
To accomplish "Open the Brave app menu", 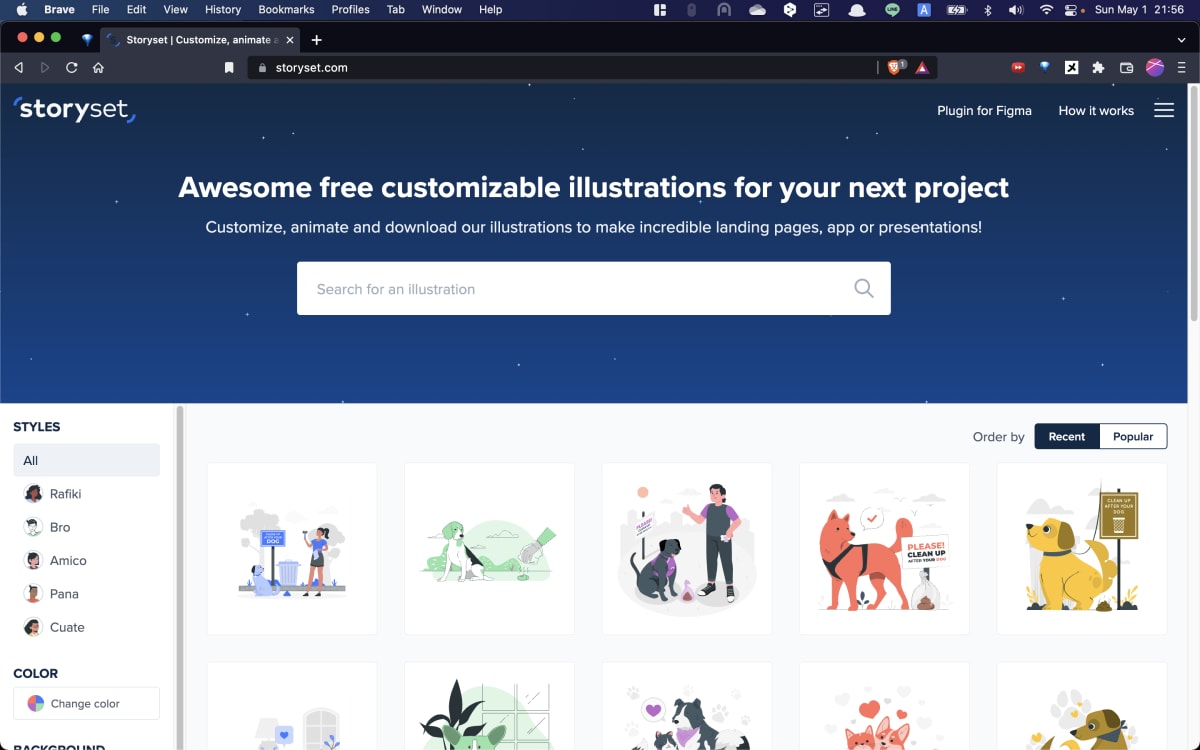I will click(x=59, y=10).
